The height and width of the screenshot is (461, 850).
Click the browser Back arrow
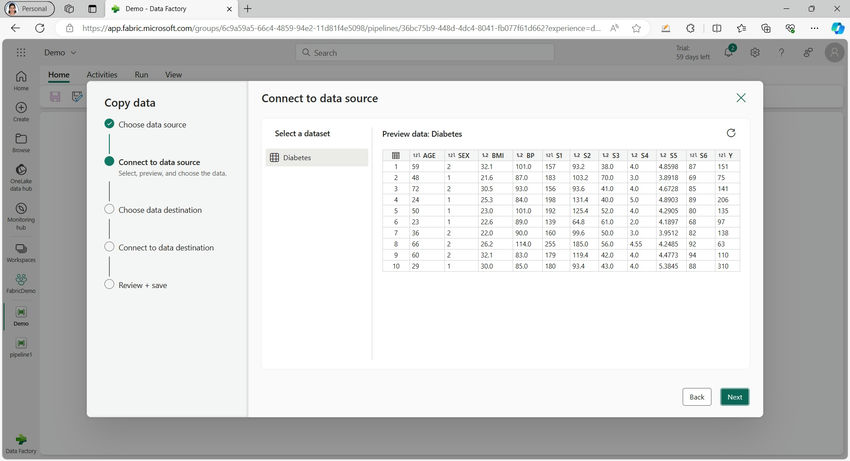point(15,28)
